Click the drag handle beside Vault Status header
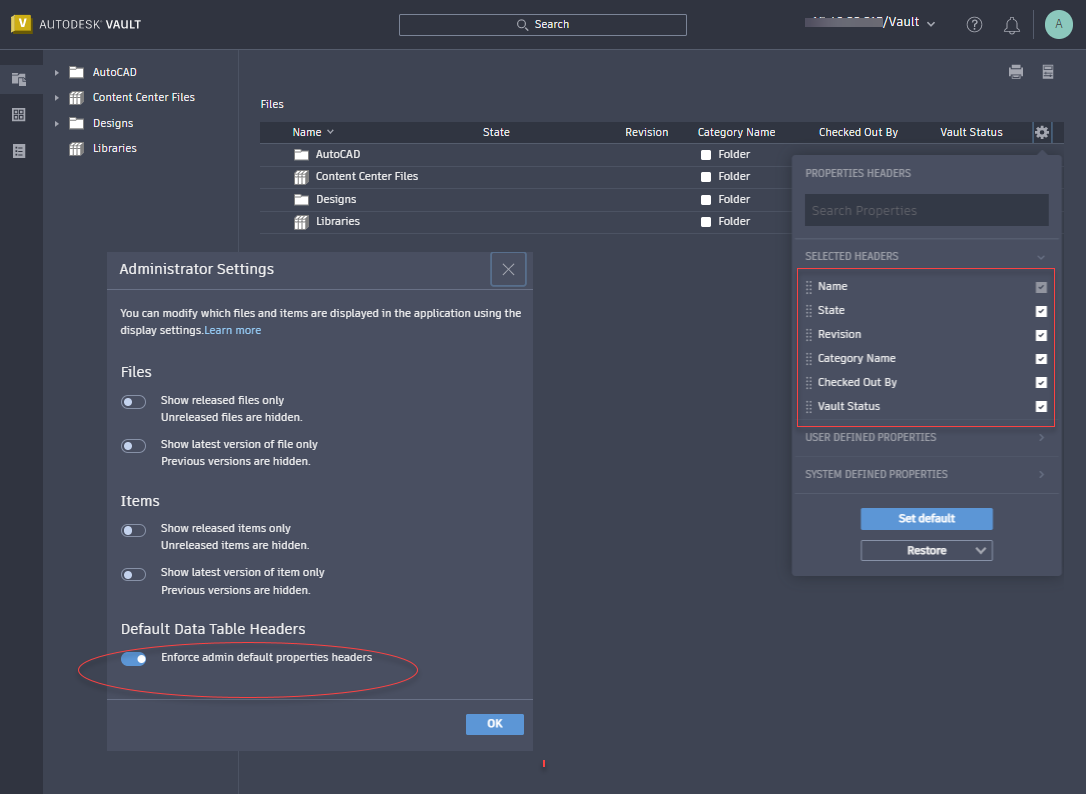 [x=808, y=407]
